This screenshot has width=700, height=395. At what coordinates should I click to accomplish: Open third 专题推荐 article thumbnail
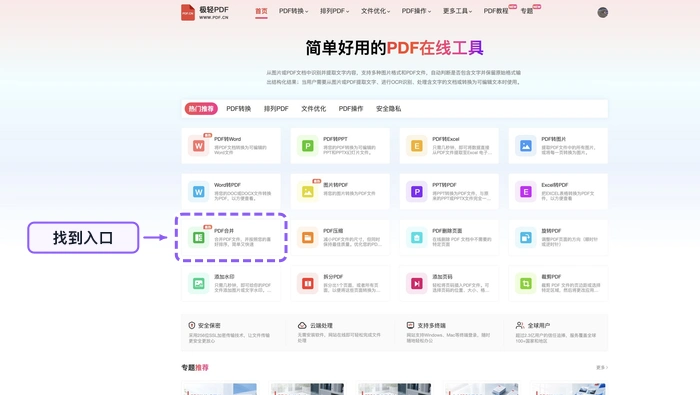(x=394, y=388)
